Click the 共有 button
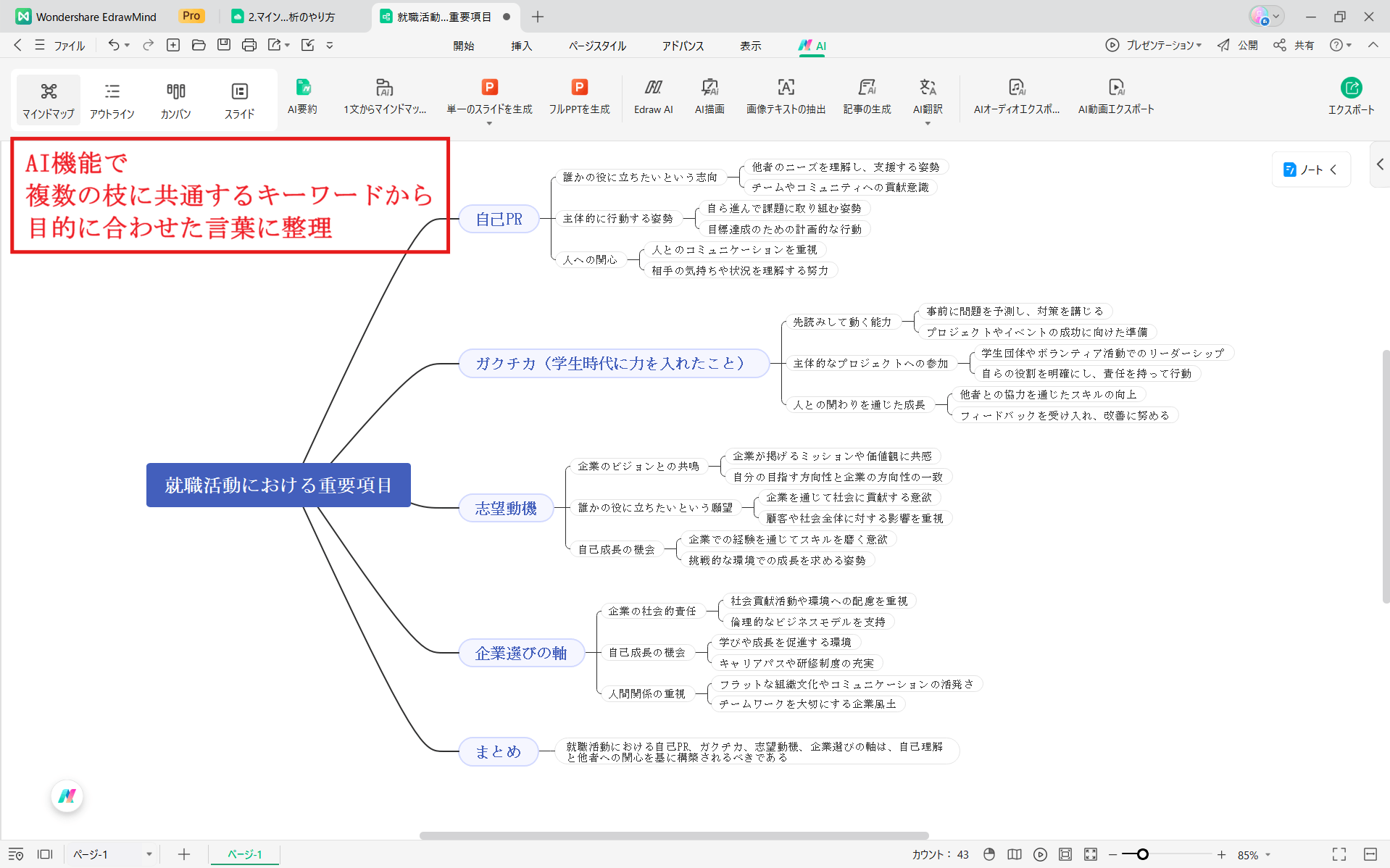 1294,45
